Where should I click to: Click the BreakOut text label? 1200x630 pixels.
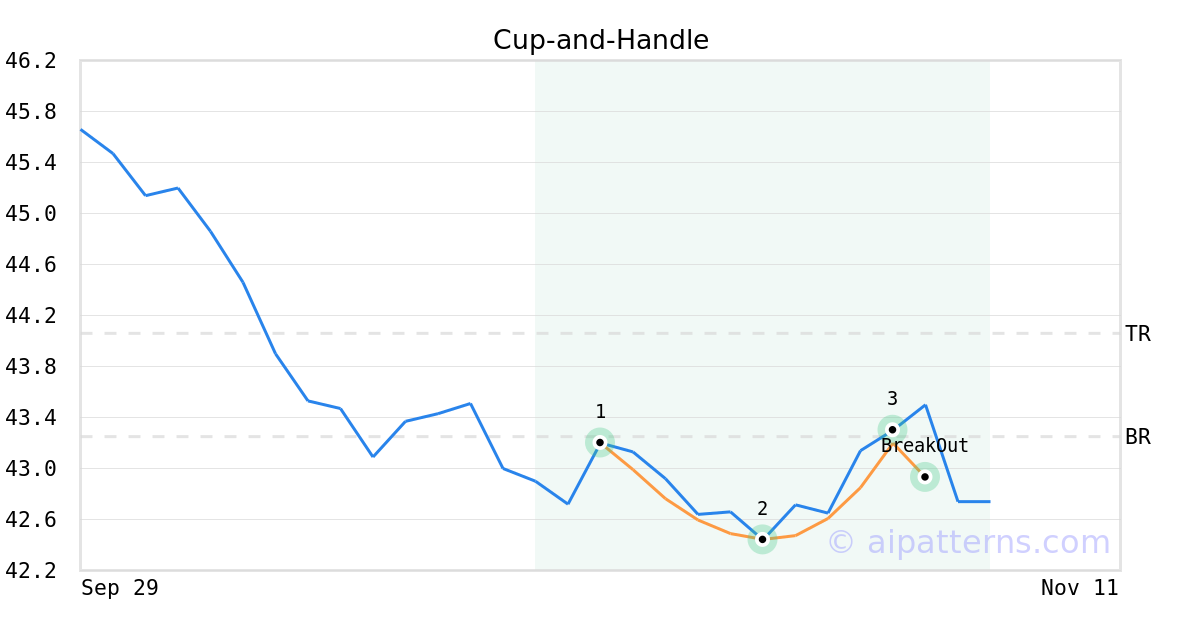click(x=924, y=446)
